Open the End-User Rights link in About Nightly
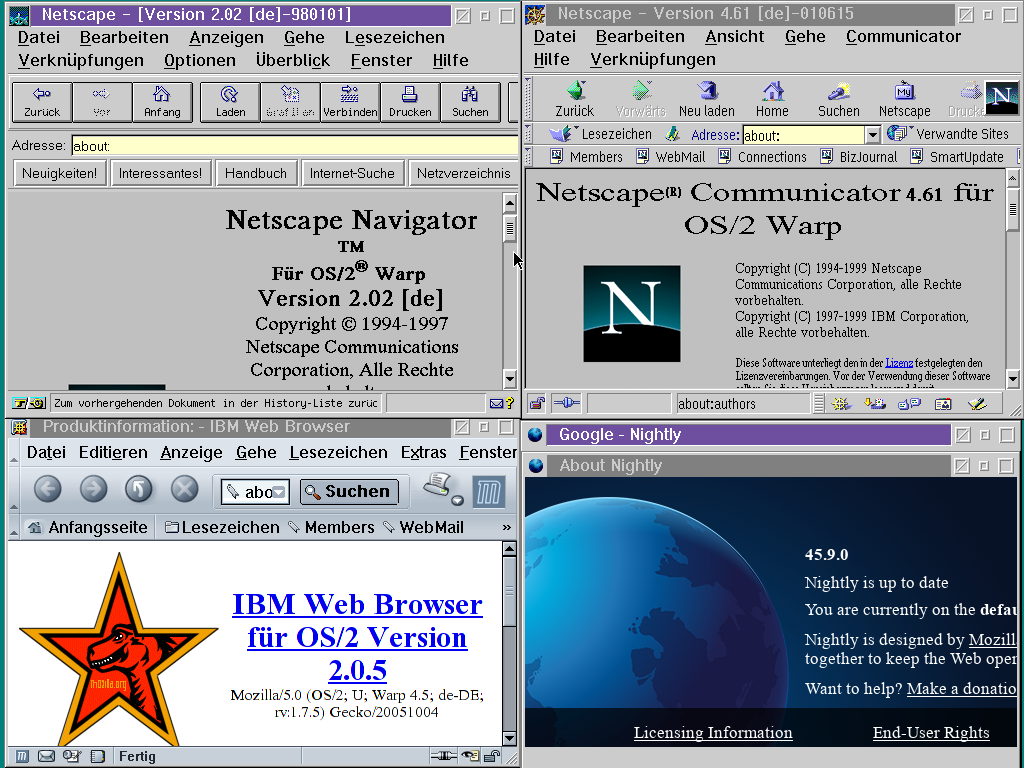The height and width of the screenshot is (768, 1024). click(931, 733)
